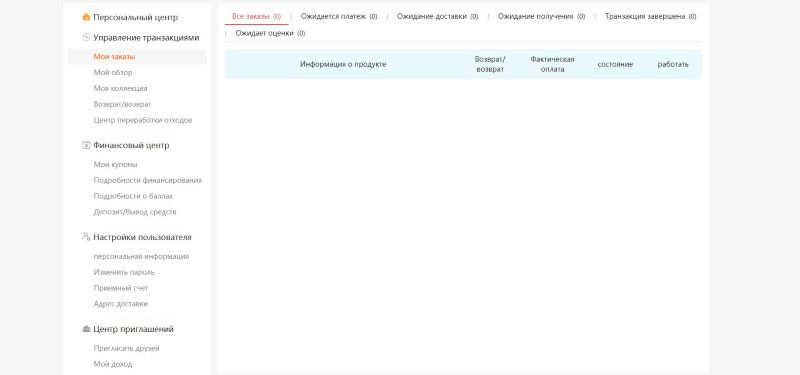Open Депозит/Вывод средств

pyautogui.click(x=135, y=212)
